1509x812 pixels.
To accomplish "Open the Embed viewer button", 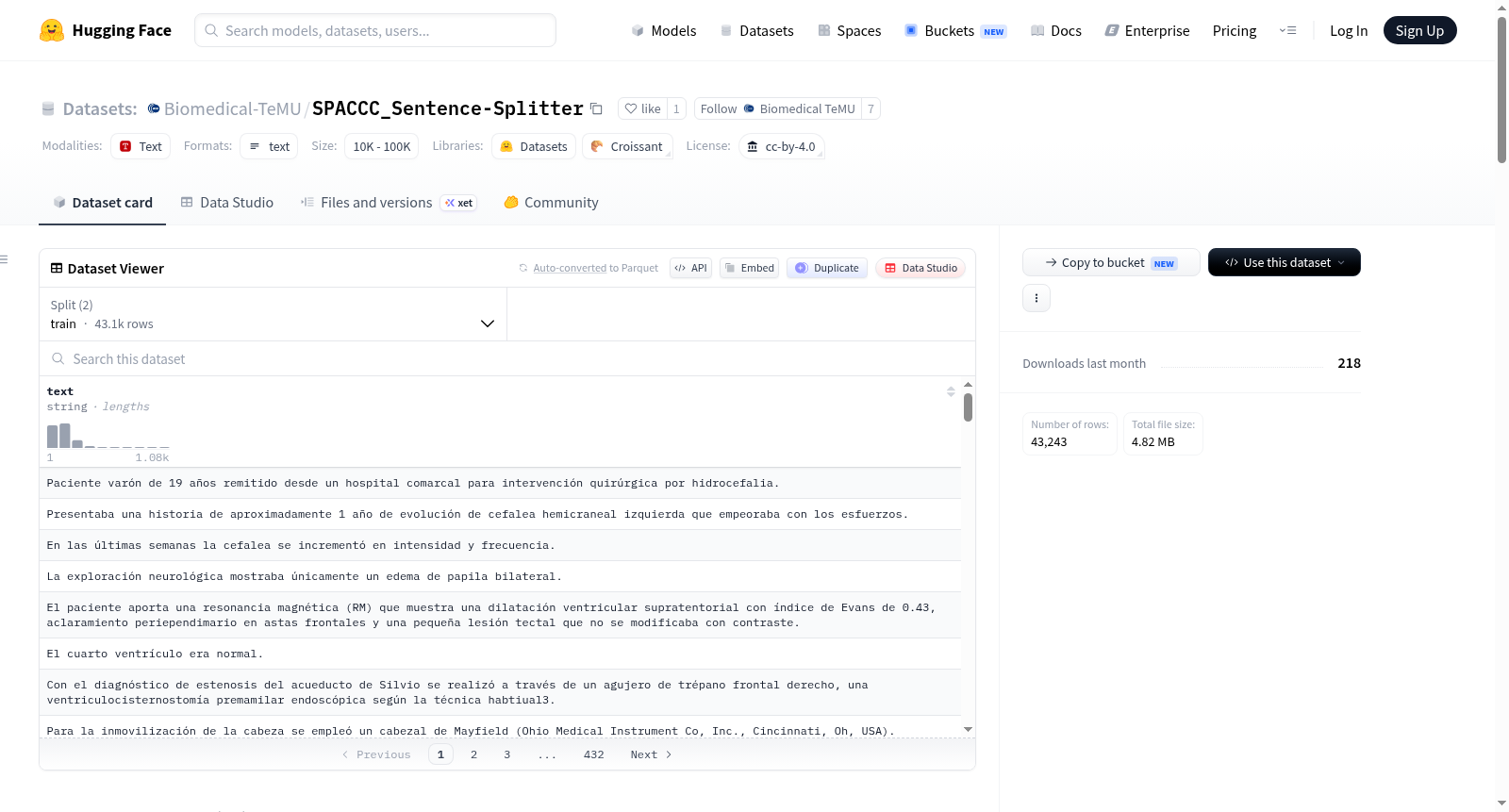I will (750, 268).
